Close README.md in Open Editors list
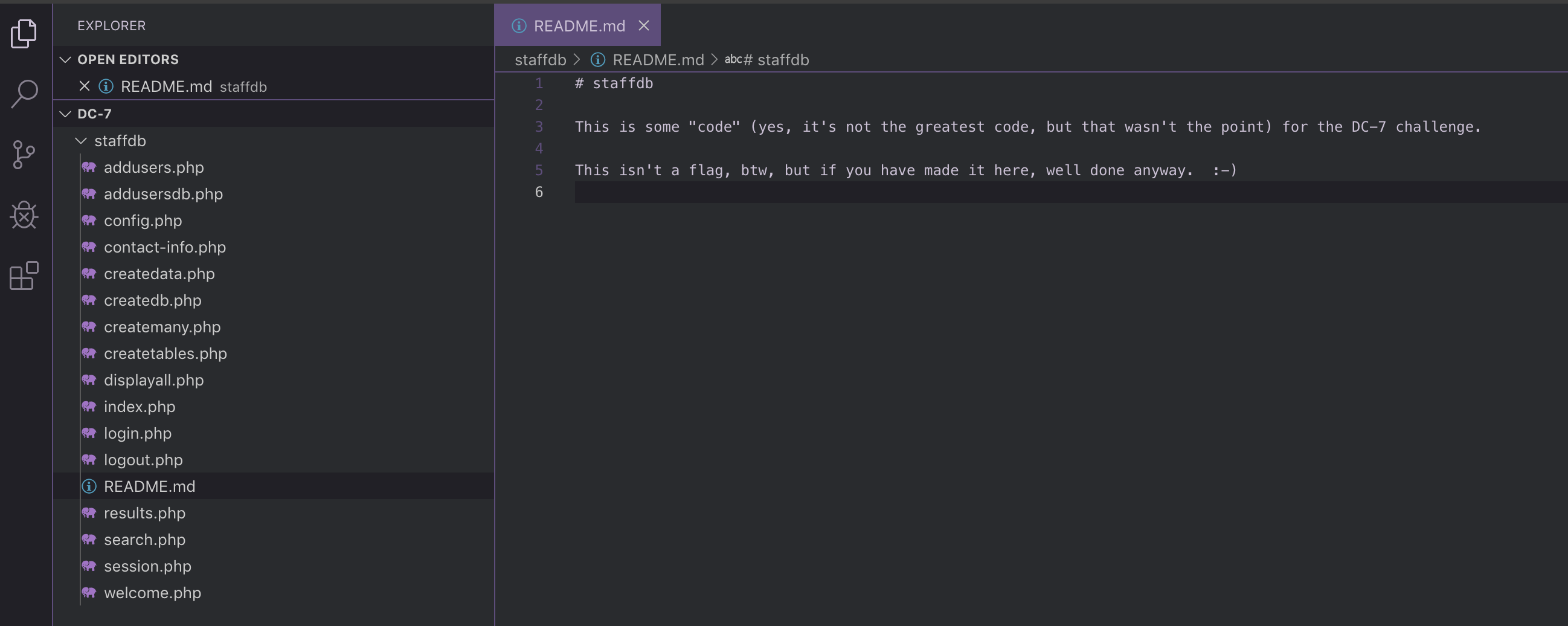The height and width of the screenshot is (626, 1568). click(x=85, y=86)
